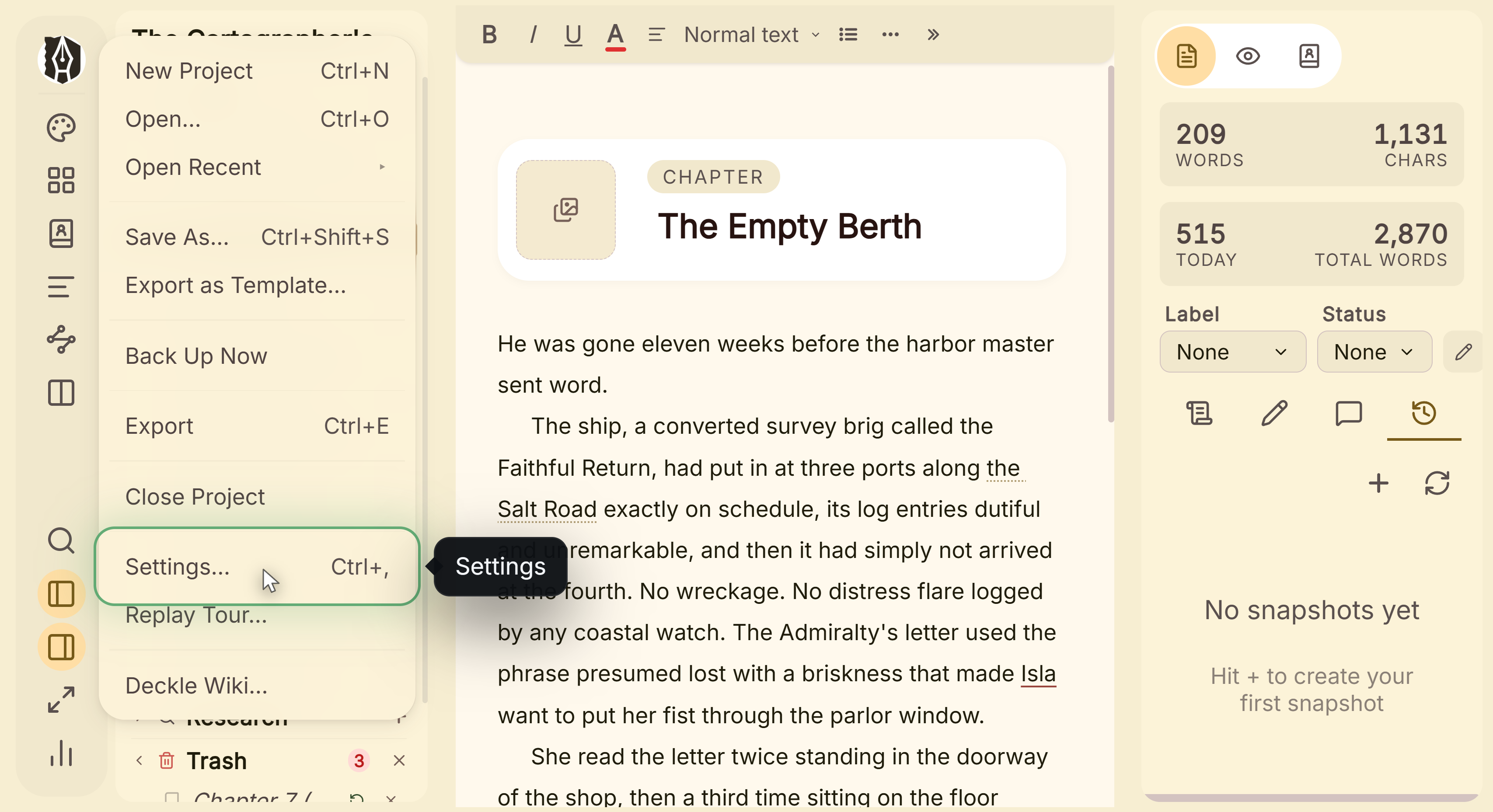Expand the Open Recent submenu
This screenshot has height=812, width=1493.
pyautogui.click(x=257, y=167)
